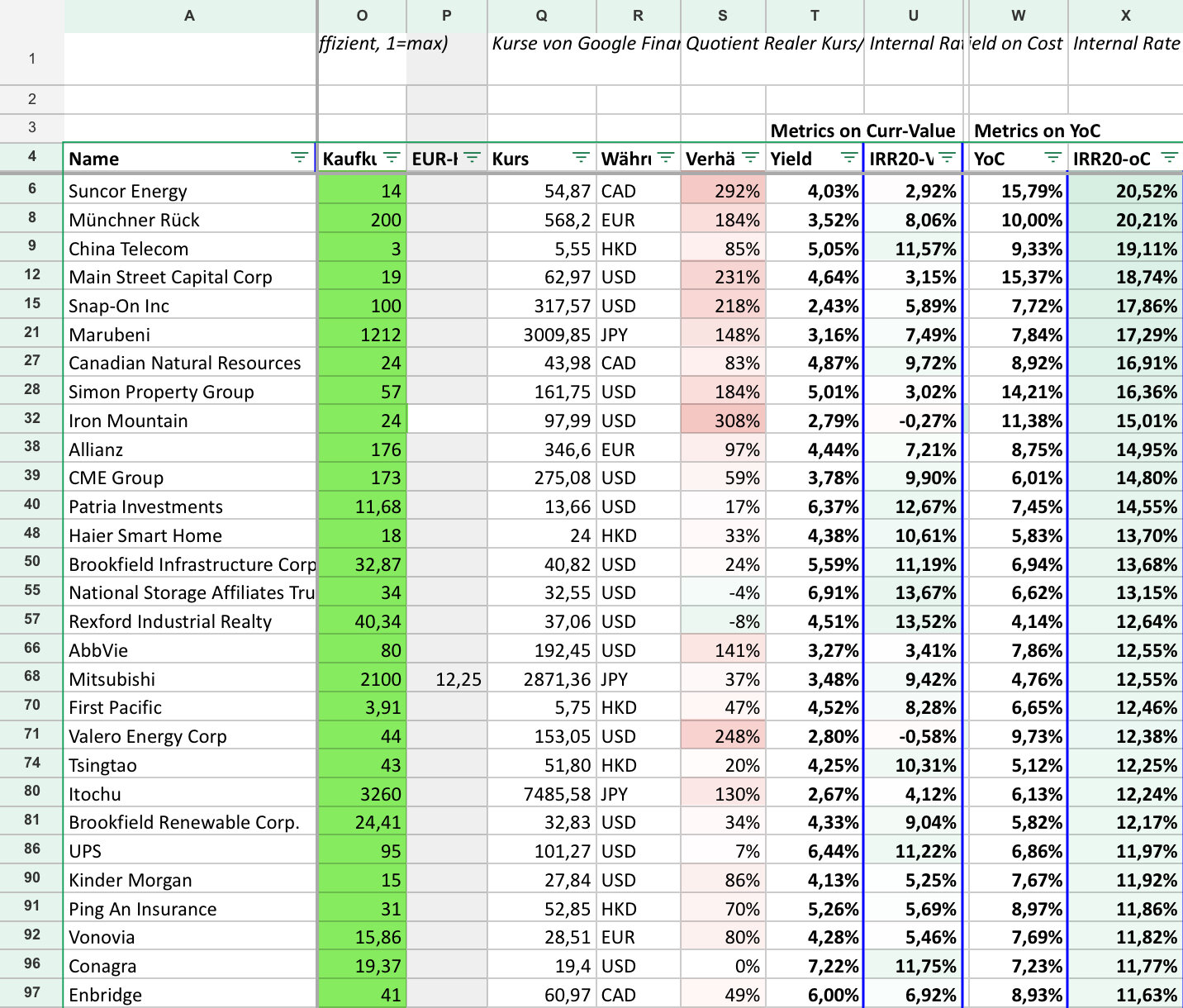Open the Währu column filter dropdown
The height and width of the screenshot is (1008, 1183).
click(x=666, y=158)
